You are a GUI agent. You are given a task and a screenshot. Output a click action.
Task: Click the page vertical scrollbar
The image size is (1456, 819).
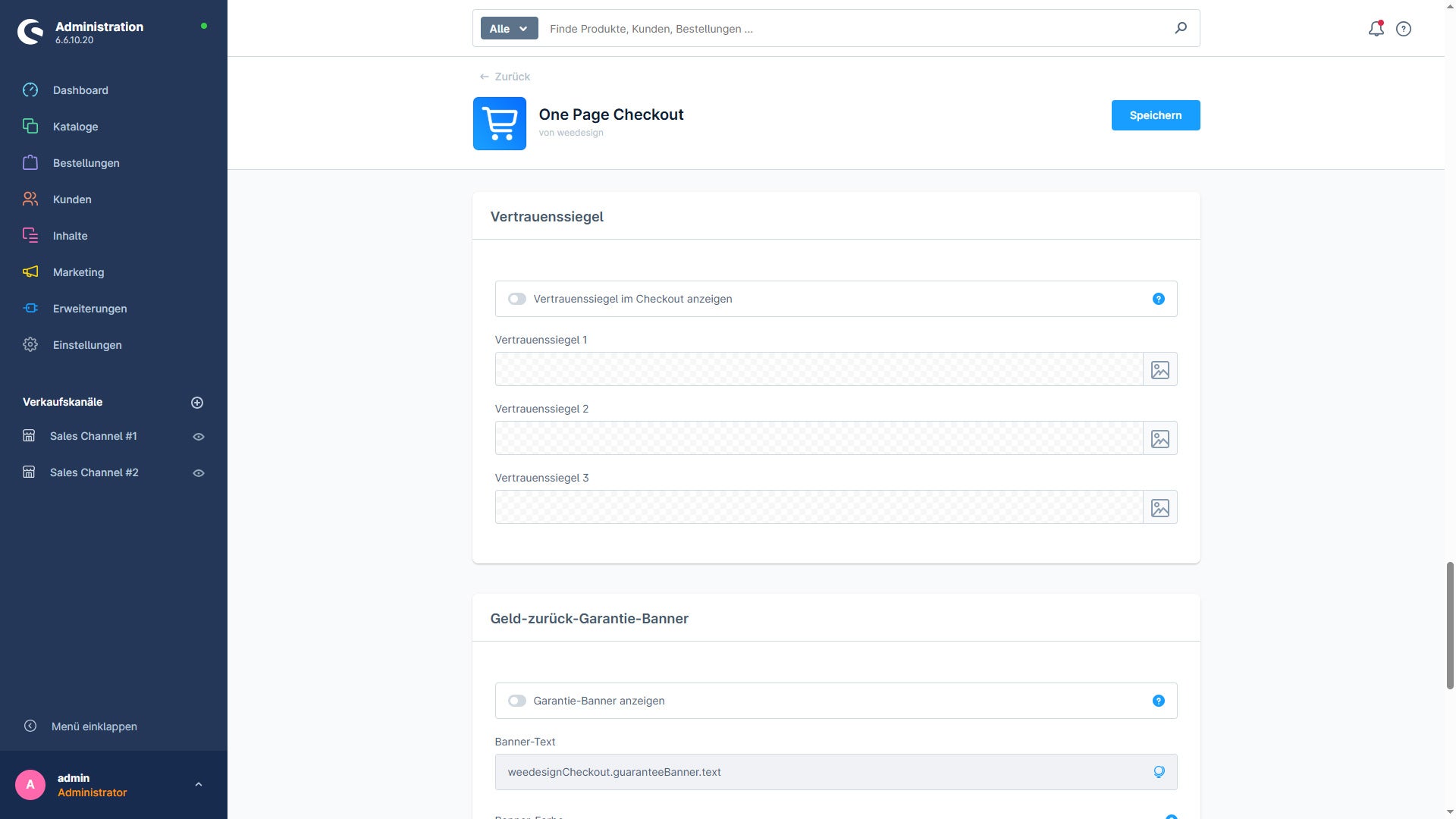(x=1450, y=626)
